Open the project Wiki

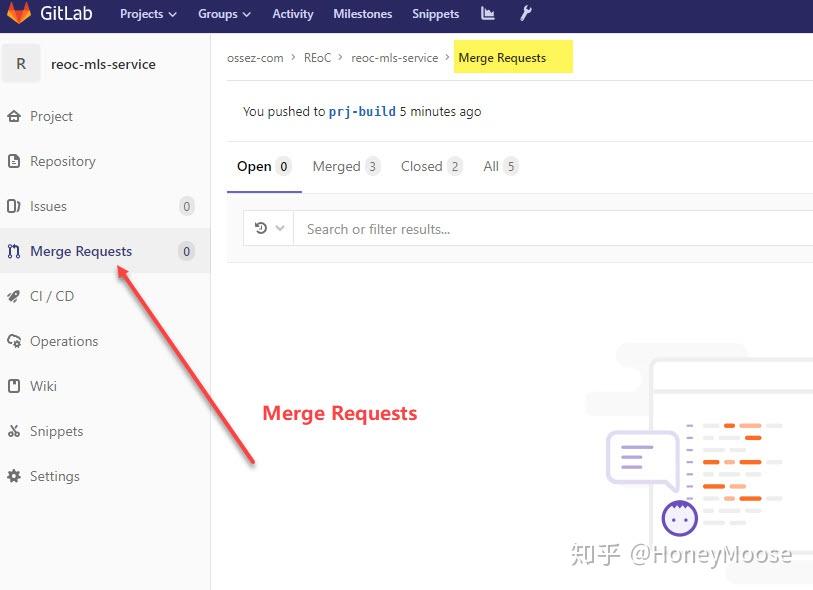click(x=46, y=386)
